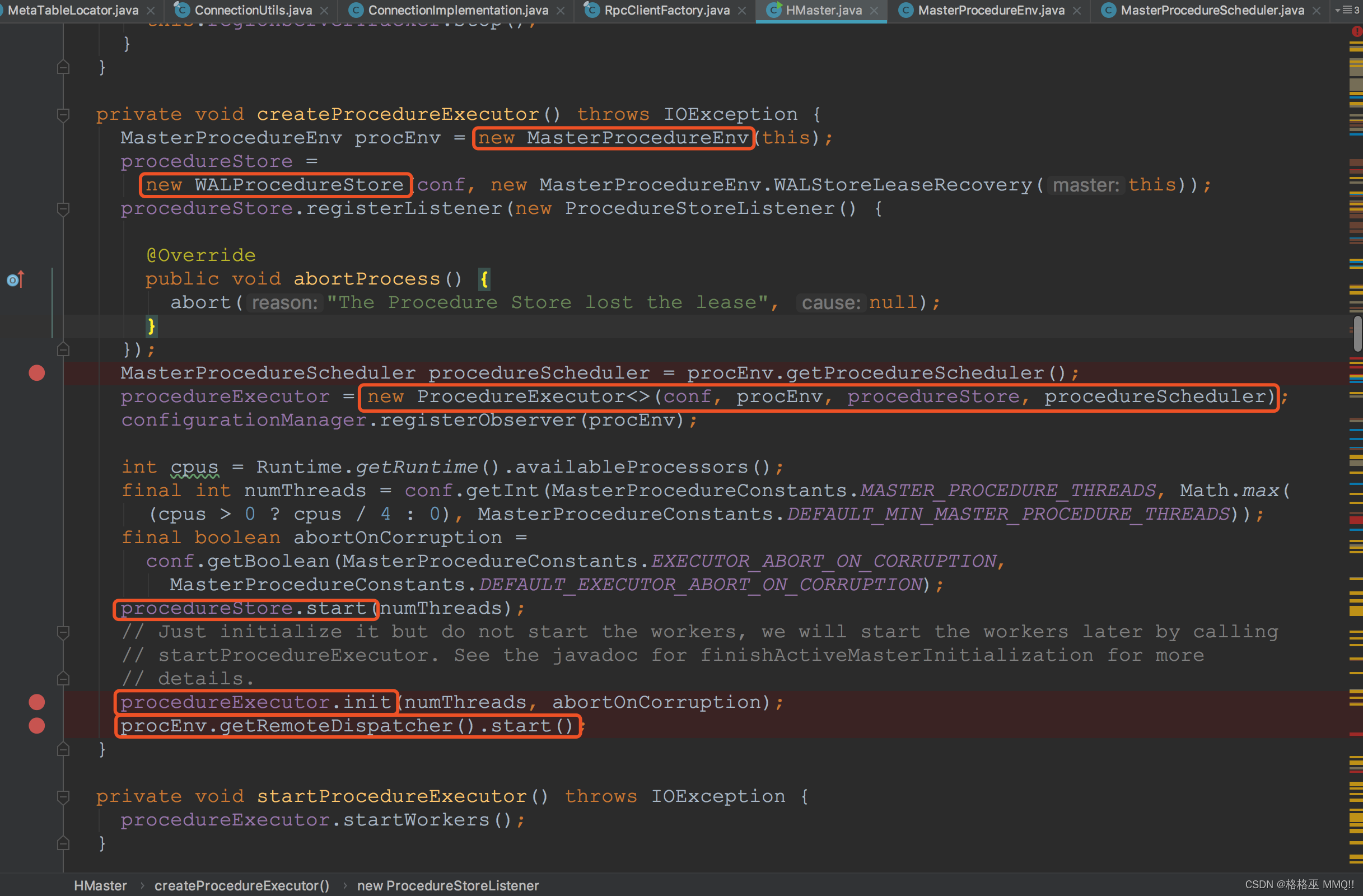This screenshot has height=896, width=1363.
Task: Click createProcedureExecutor() in the breadcrumb bar
Action: pyautogui.click(x=242, y=885)
